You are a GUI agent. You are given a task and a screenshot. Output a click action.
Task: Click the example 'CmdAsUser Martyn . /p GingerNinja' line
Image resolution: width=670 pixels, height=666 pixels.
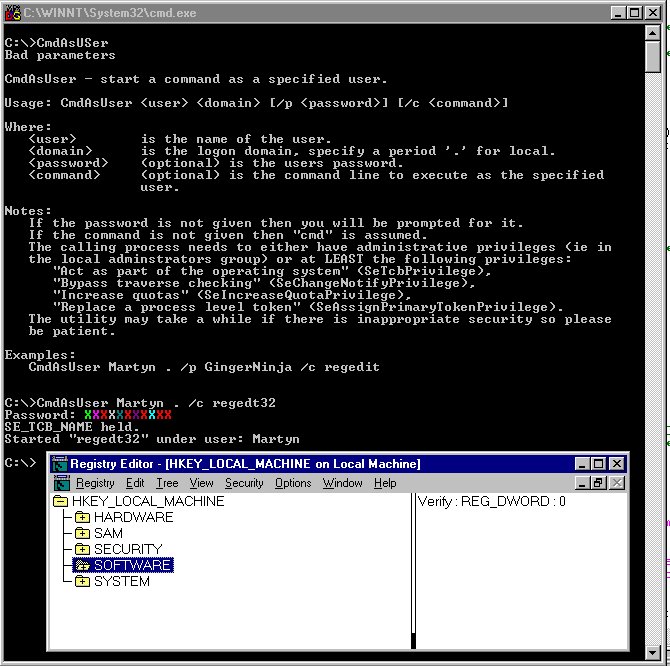click(x=204, y=367)
